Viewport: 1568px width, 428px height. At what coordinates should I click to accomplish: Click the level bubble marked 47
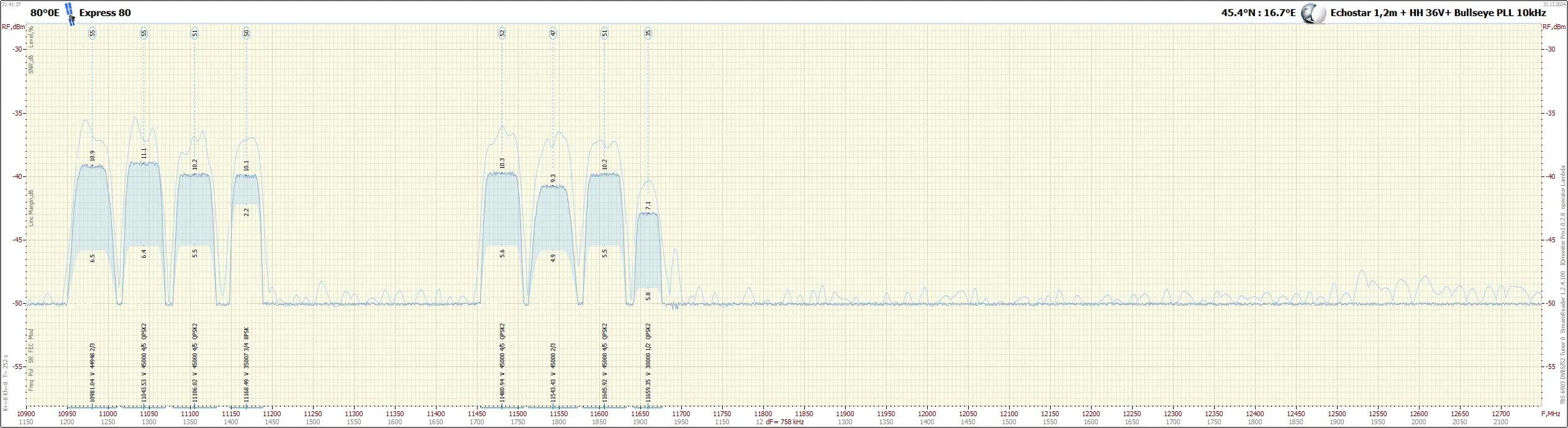(553, 34)
